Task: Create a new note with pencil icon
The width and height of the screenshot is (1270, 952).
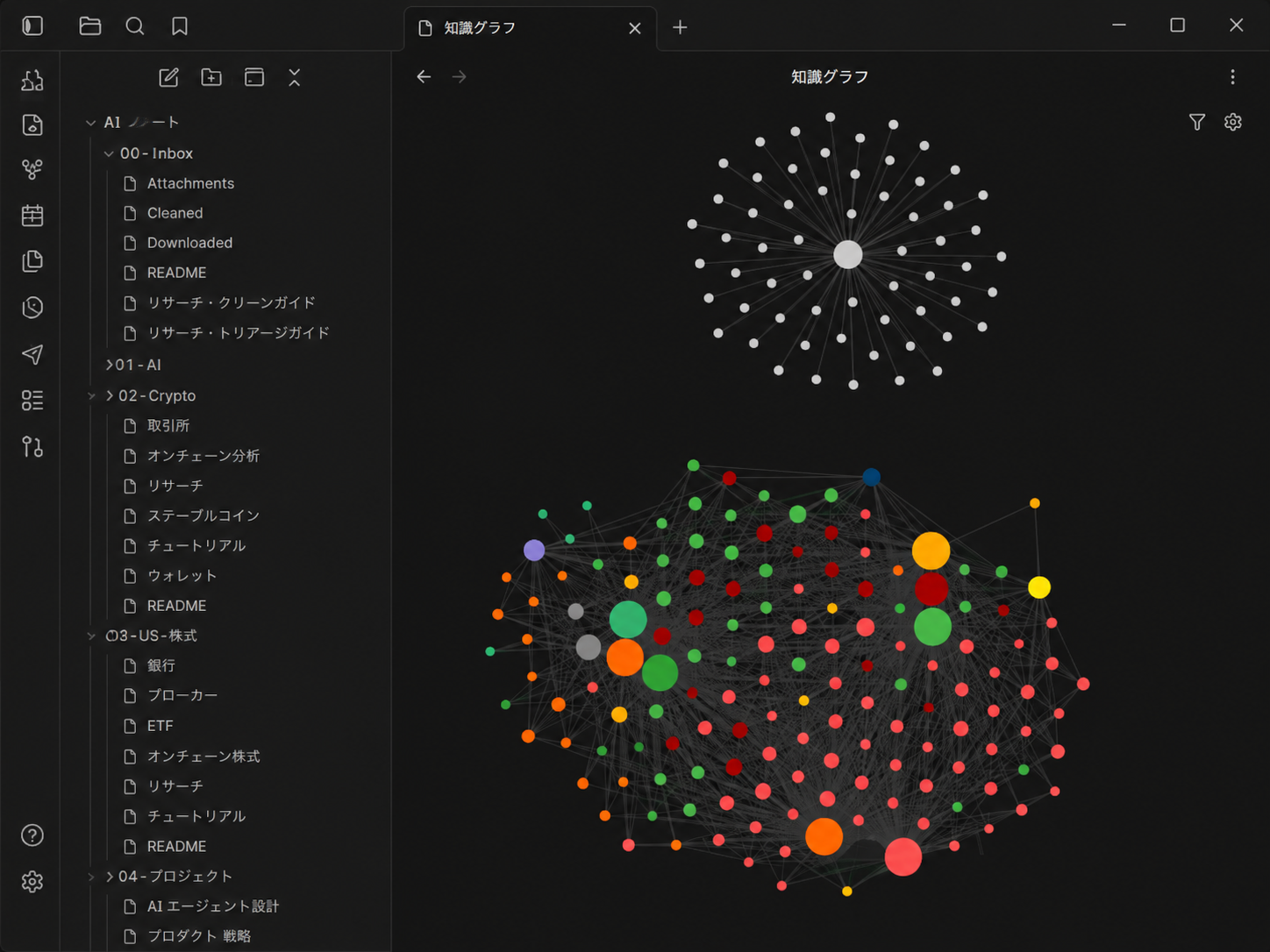Action: pos(168,77)
